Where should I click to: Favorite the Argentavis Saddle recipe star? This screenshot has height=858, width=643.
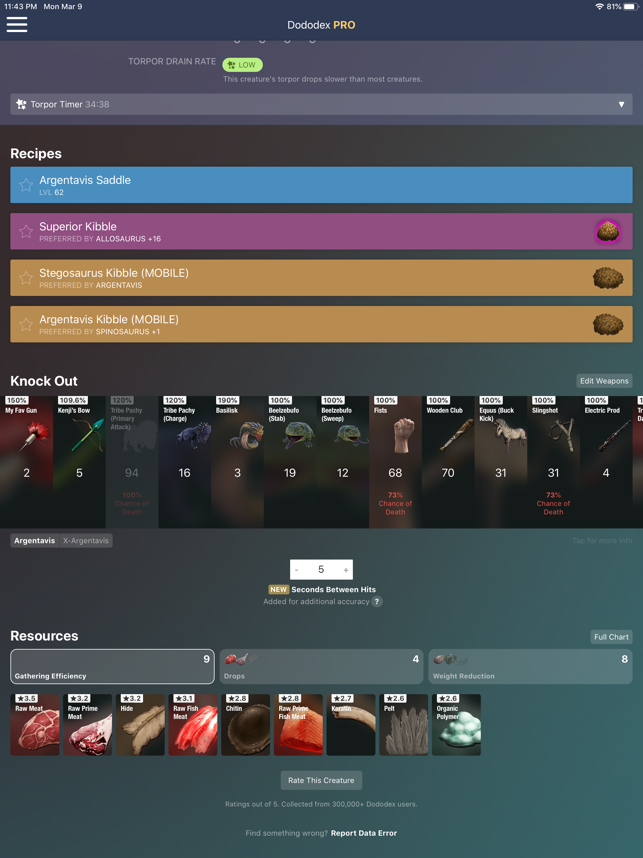tap(26, 185)
